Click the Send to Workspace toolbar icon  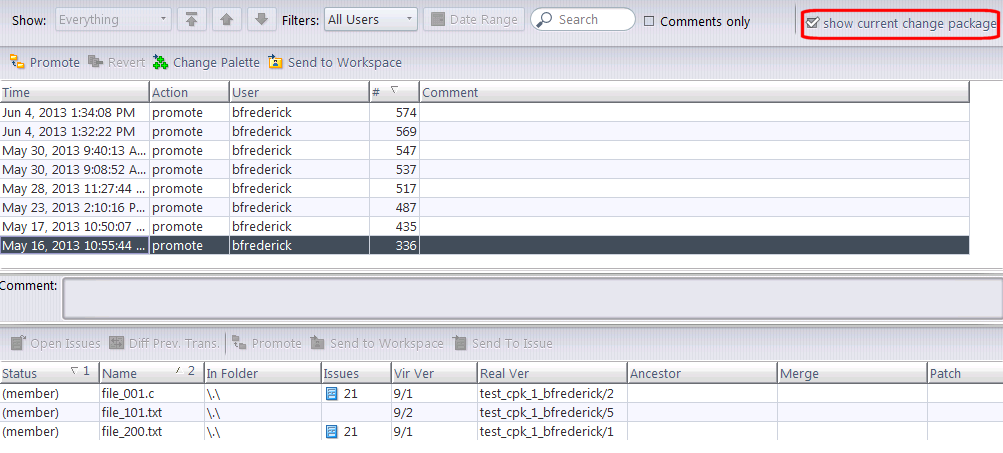coord(276,62)
